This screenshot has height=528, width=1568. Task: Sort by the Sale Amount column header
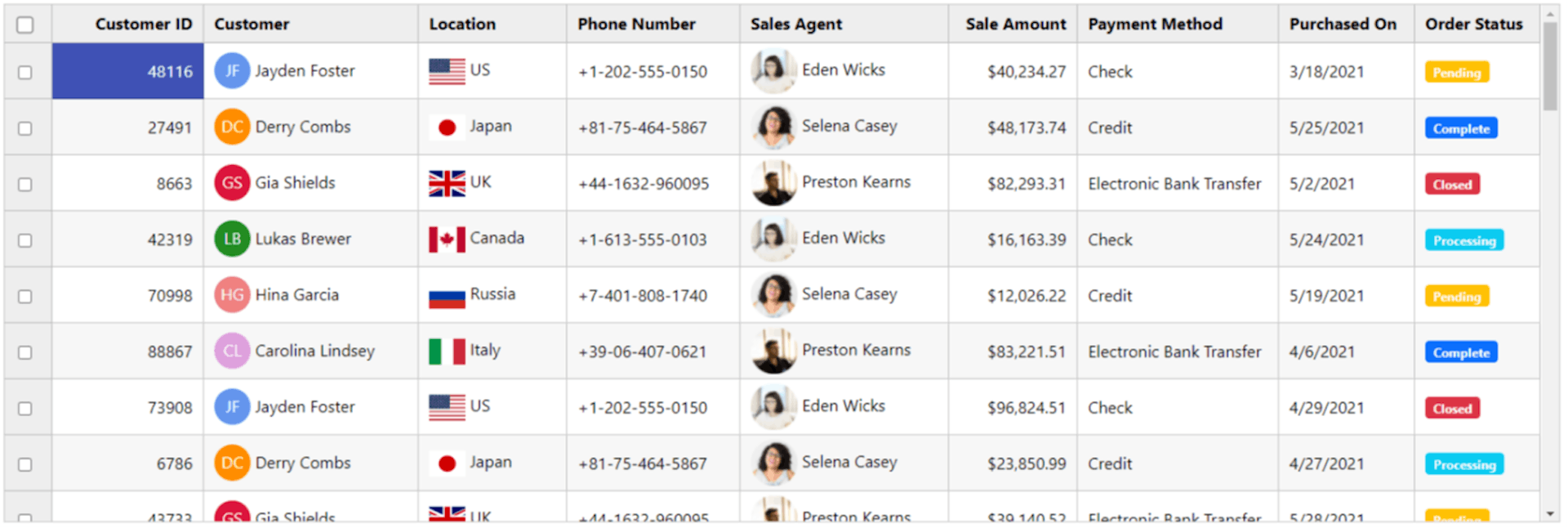click(1015, 25)
